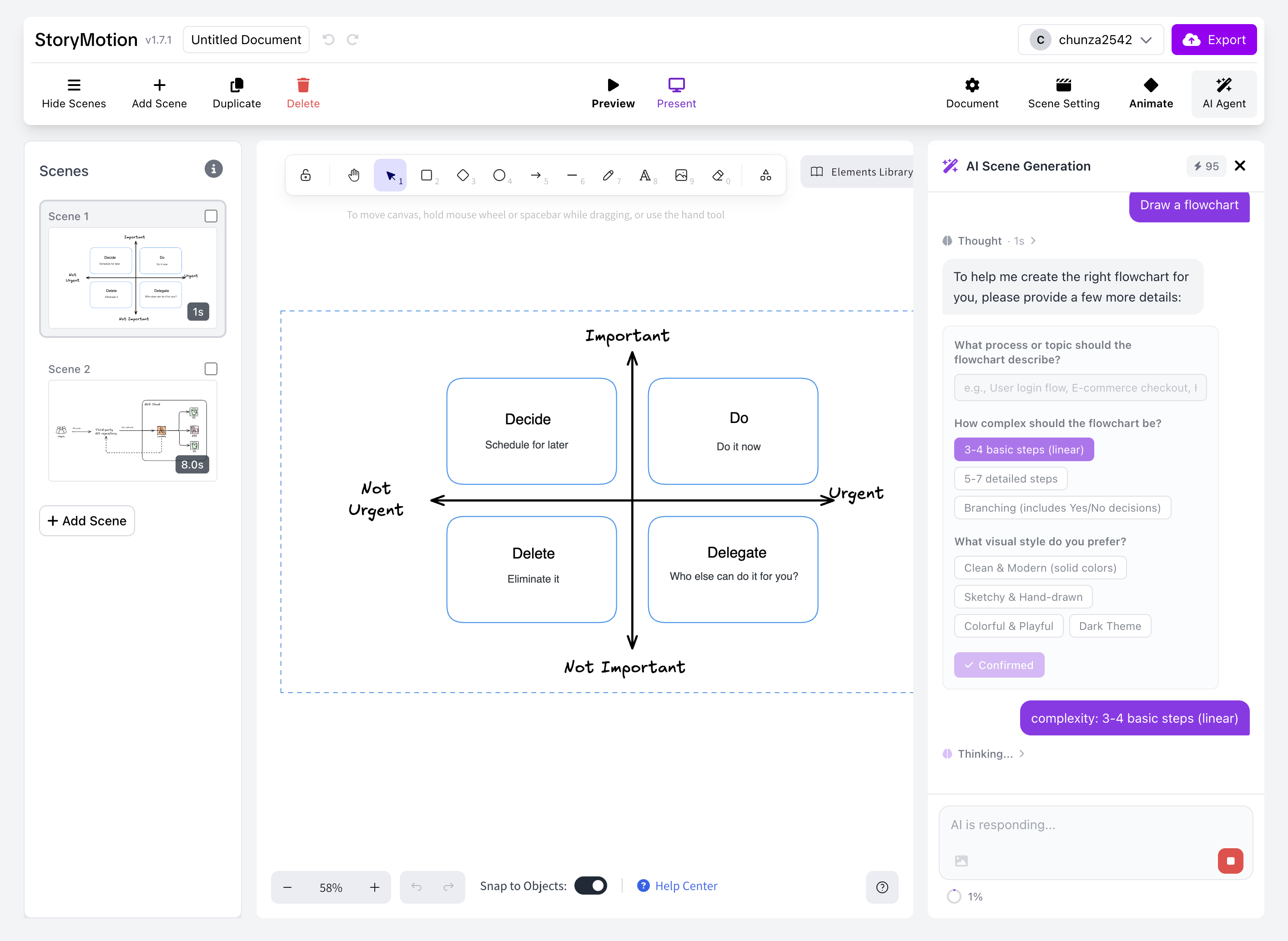Screen dimensions: 1288x941
Task: Open the Help Center link
Action: (x=685, y=886)
